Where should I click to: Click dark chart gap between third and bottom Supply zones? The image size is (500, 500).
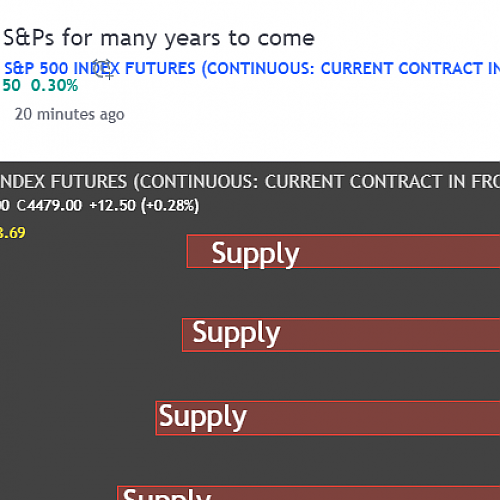click(x=333, y=460)
